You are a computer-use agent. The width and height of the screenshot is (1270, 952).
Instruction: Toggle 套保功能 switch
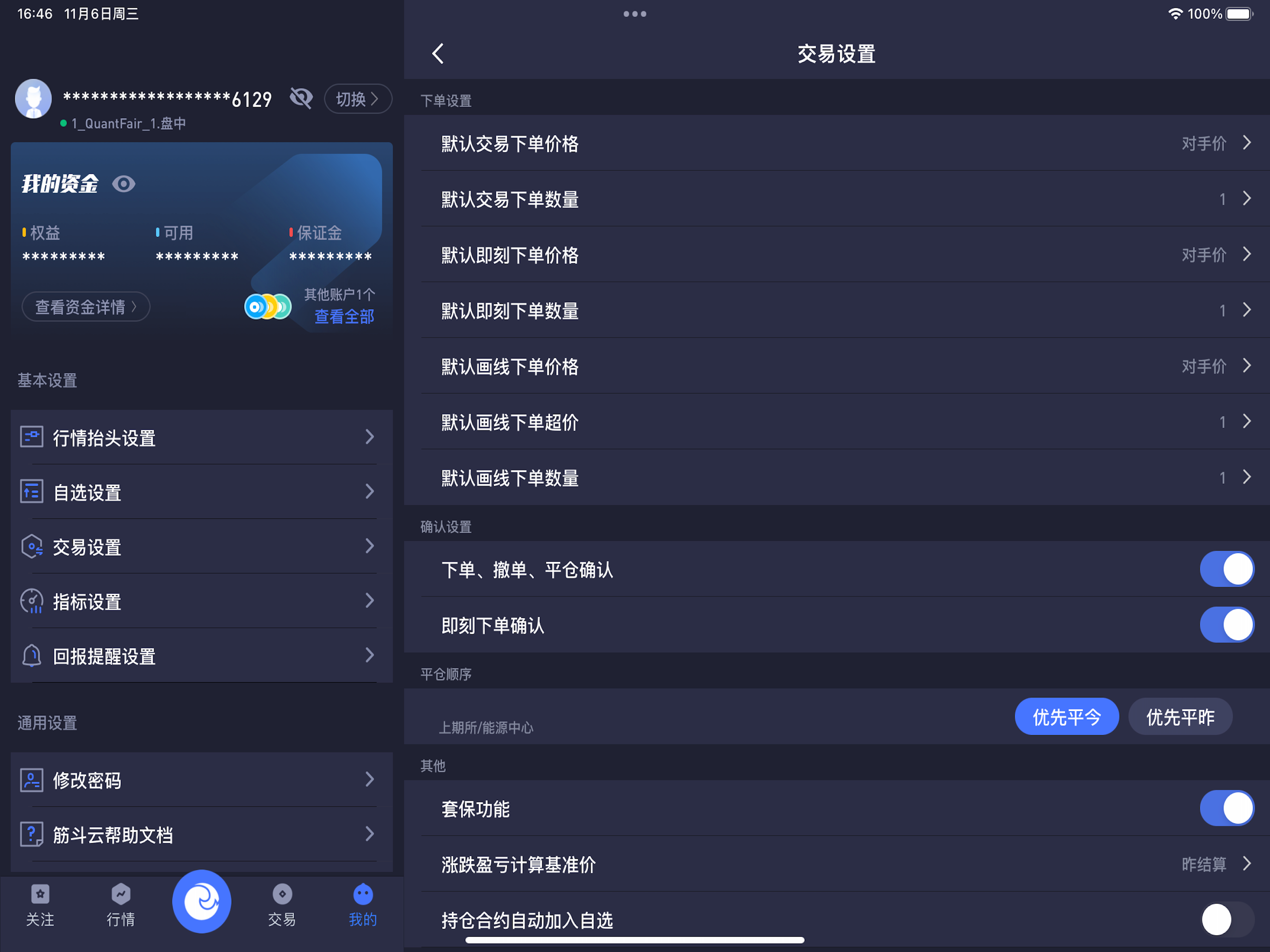[1227, 808]
